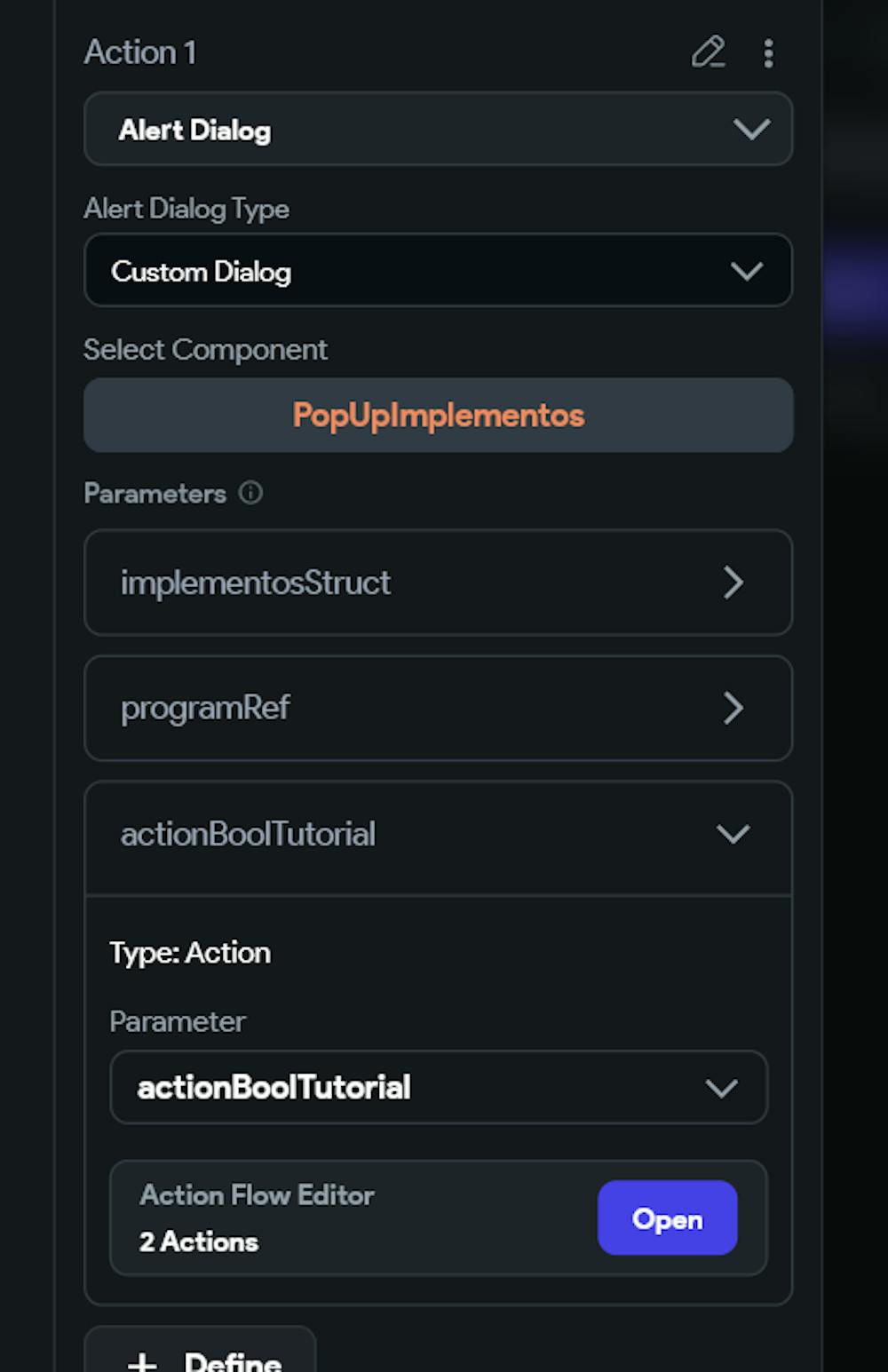Click the Type: Action label
Viewport: 888px width, 1372px height.
[189, 952]
